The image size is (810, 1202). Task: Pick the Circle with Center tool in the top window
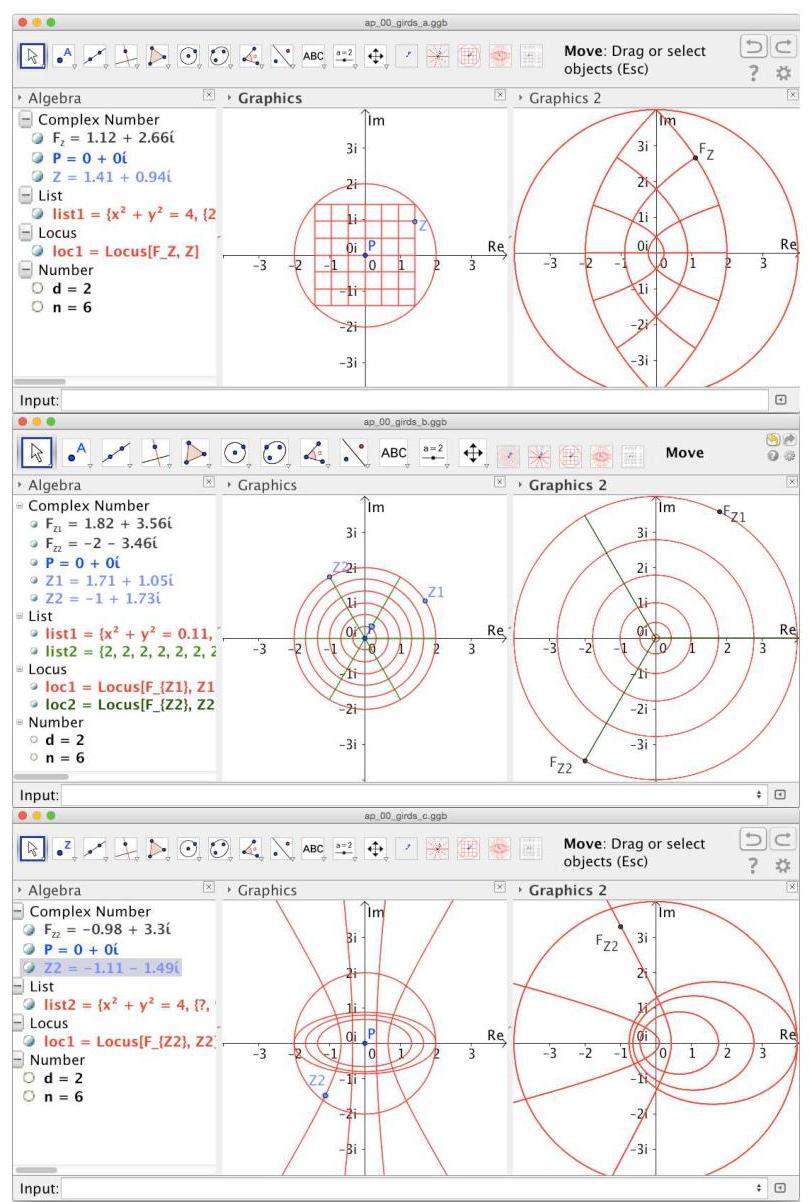(x=189, y=57)
